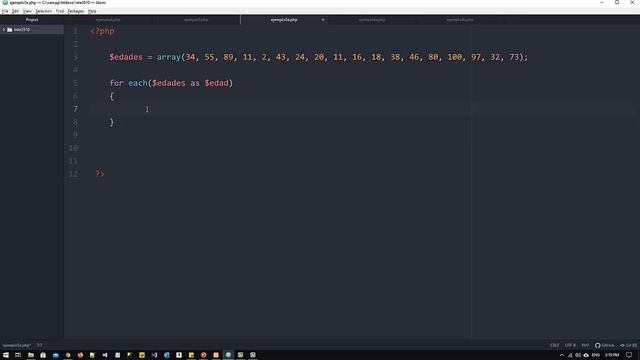Open File Explorer from the taskbar

(31, 355)
